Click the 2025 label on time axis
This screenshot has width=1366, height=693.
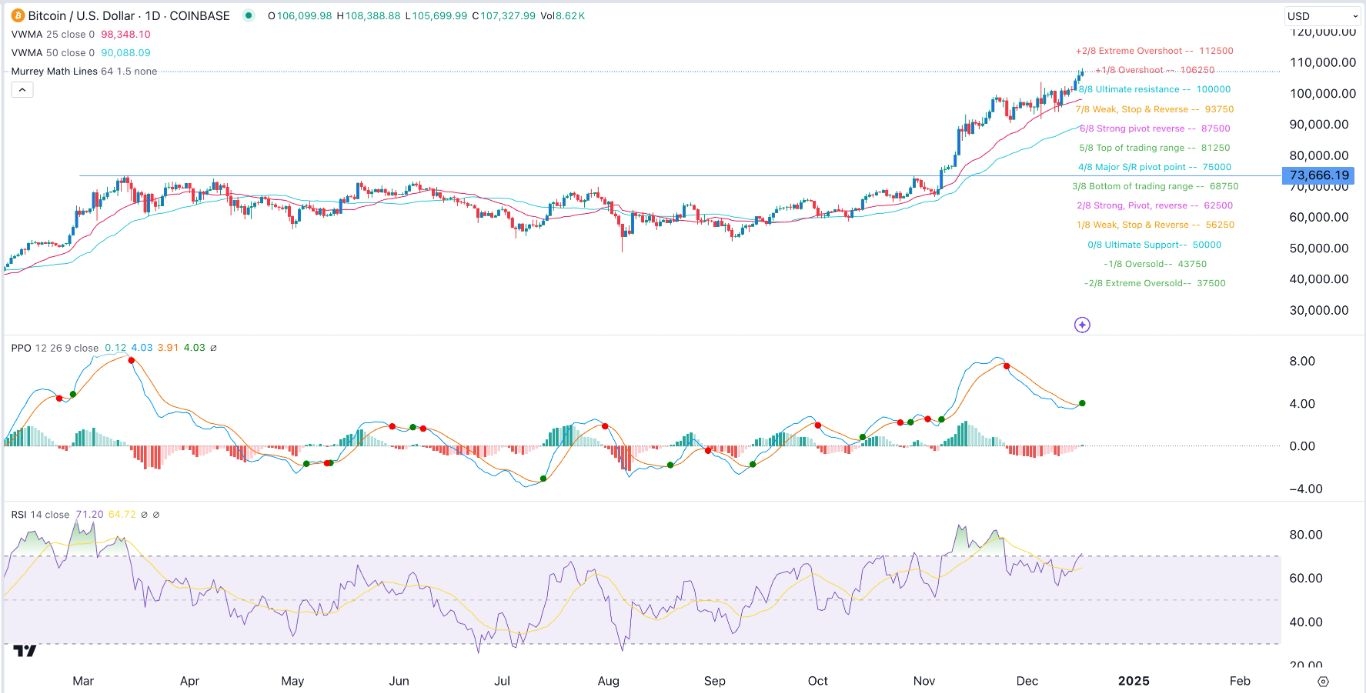[1133, 681]
